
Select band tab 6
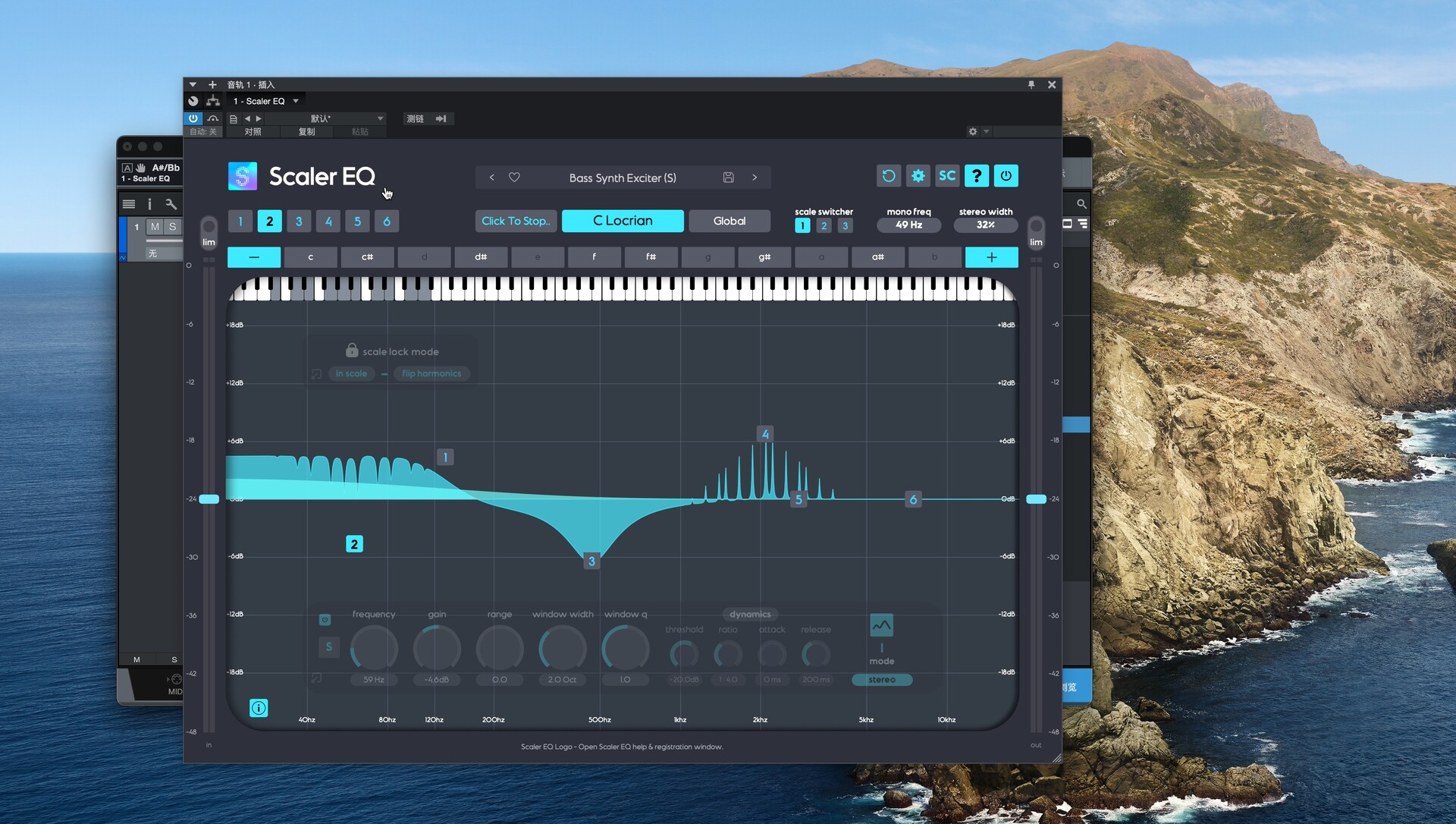click(387, 221)
